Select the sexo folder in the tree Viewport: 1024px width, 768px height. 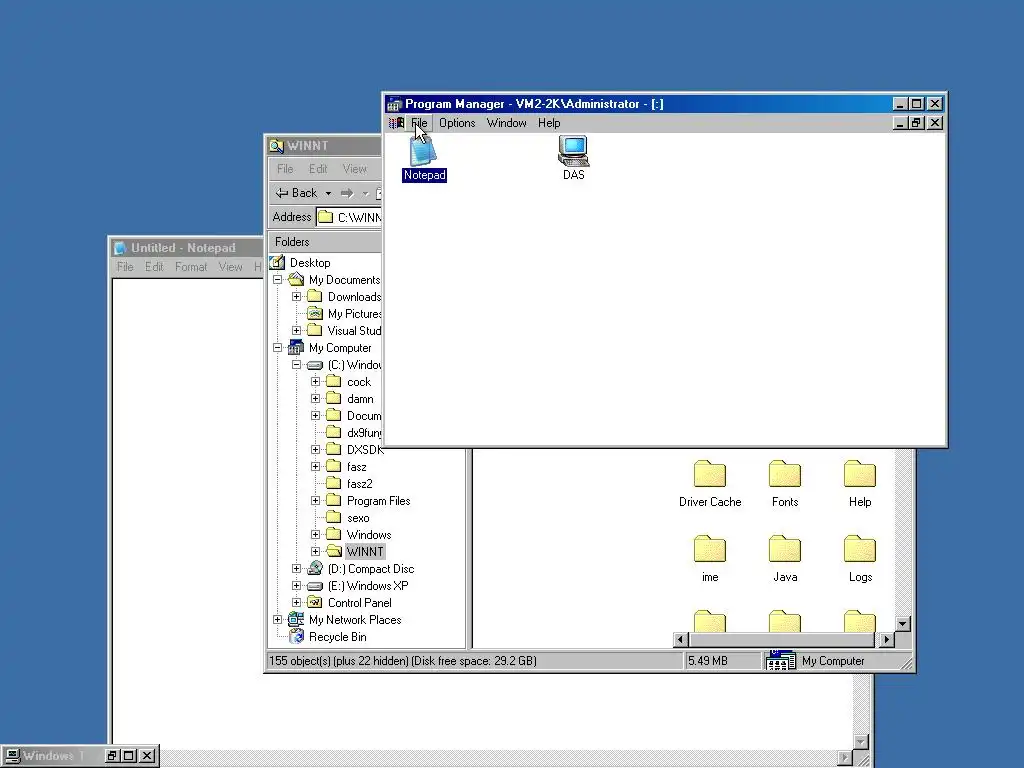[358, 517]
